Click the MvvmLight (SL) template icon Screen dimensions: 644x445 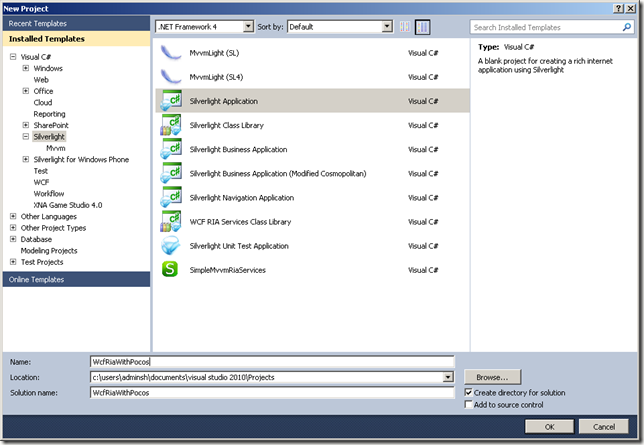tap(170, 53)
